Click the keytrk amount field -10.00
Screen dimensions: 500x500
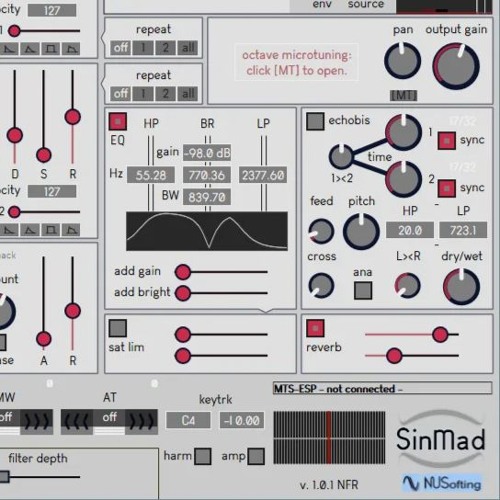(x=242, y=420)
